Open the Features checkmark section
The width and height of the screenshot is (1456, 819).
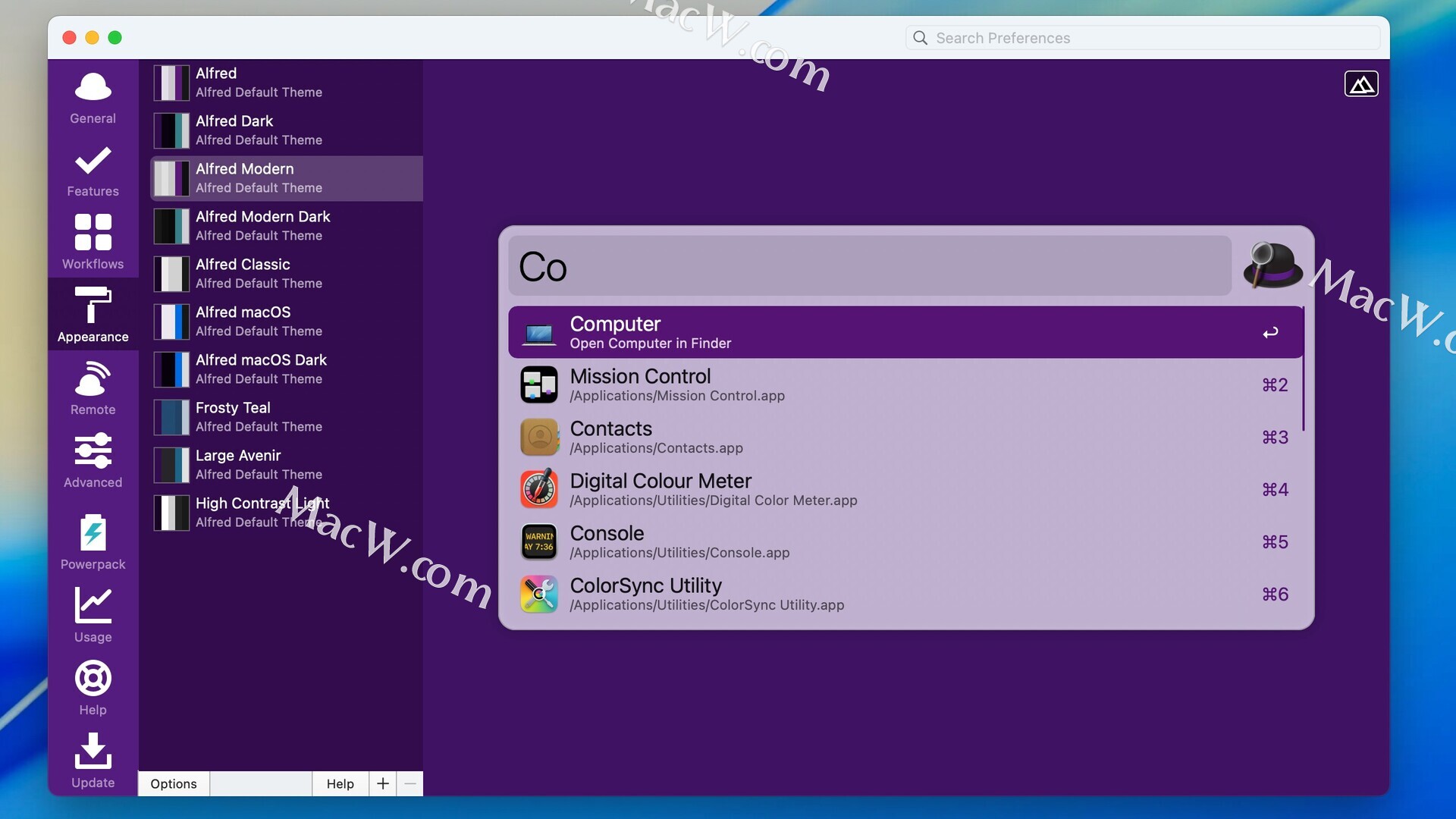[93, 171]
